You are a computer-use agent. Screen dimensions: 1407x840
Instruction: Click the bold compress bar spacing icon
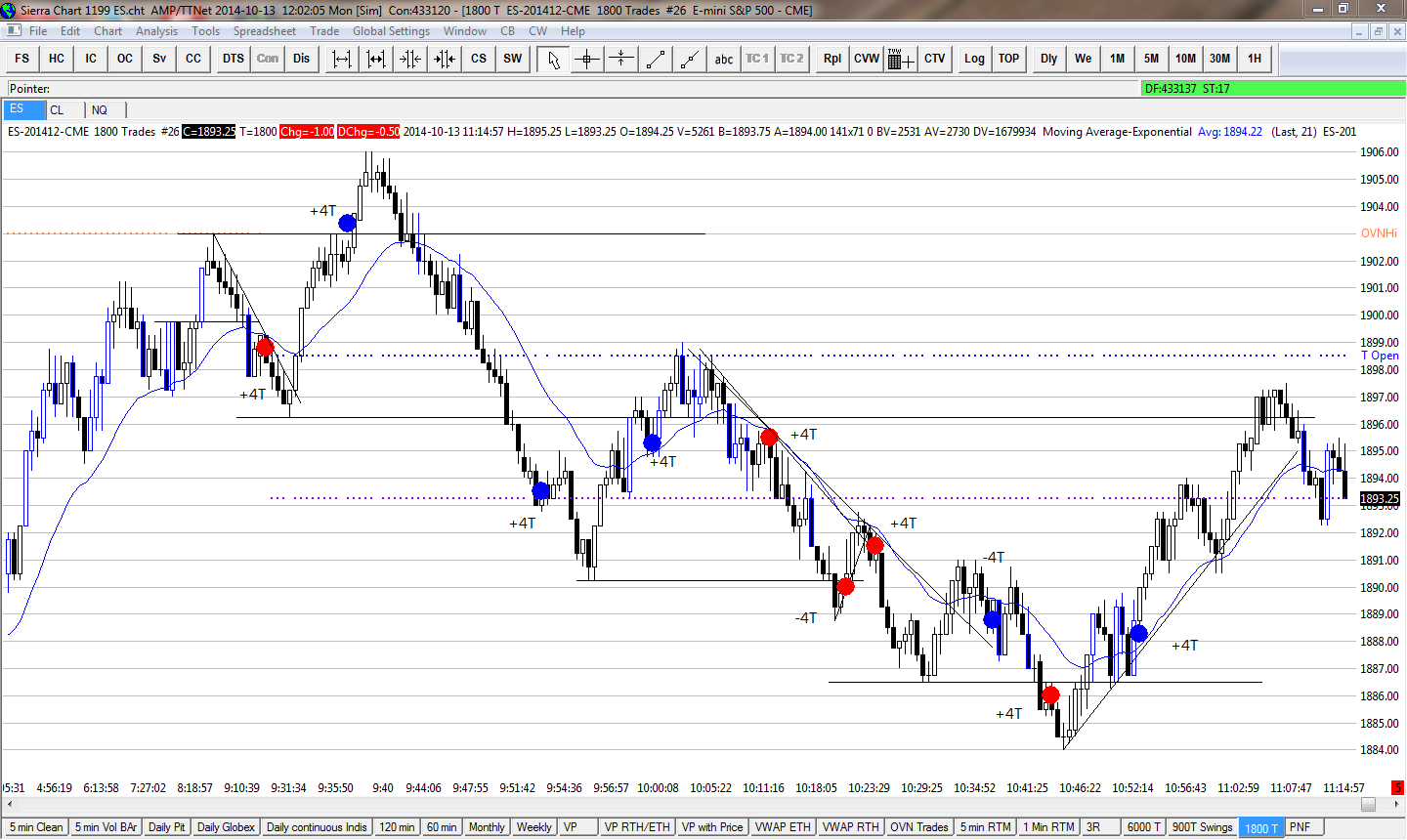pyautogui.click(x=445, y=59)
